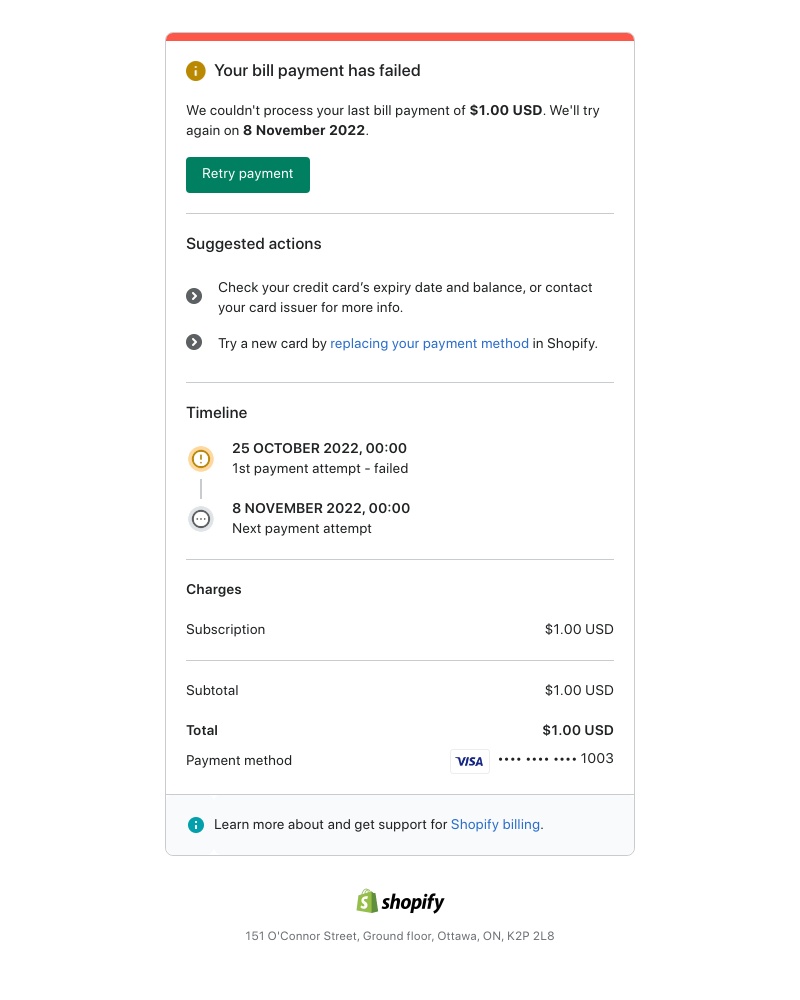Click the yellow info icon beside the failure heading
Viewport: 800px width, 1000px height.
[196, 71]
